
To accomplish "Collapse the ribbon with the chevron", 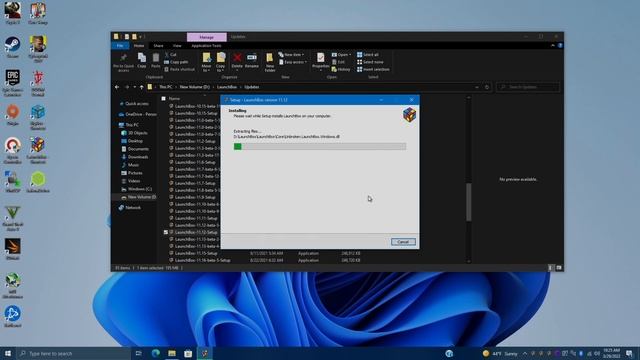I will point(553,45).
